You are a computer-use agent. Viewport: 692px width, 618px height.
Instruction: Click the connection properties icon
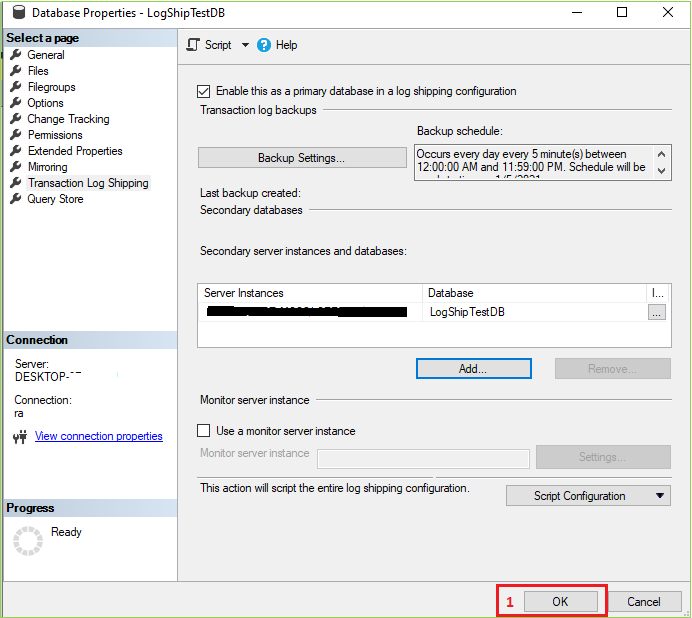click(19, 437)
